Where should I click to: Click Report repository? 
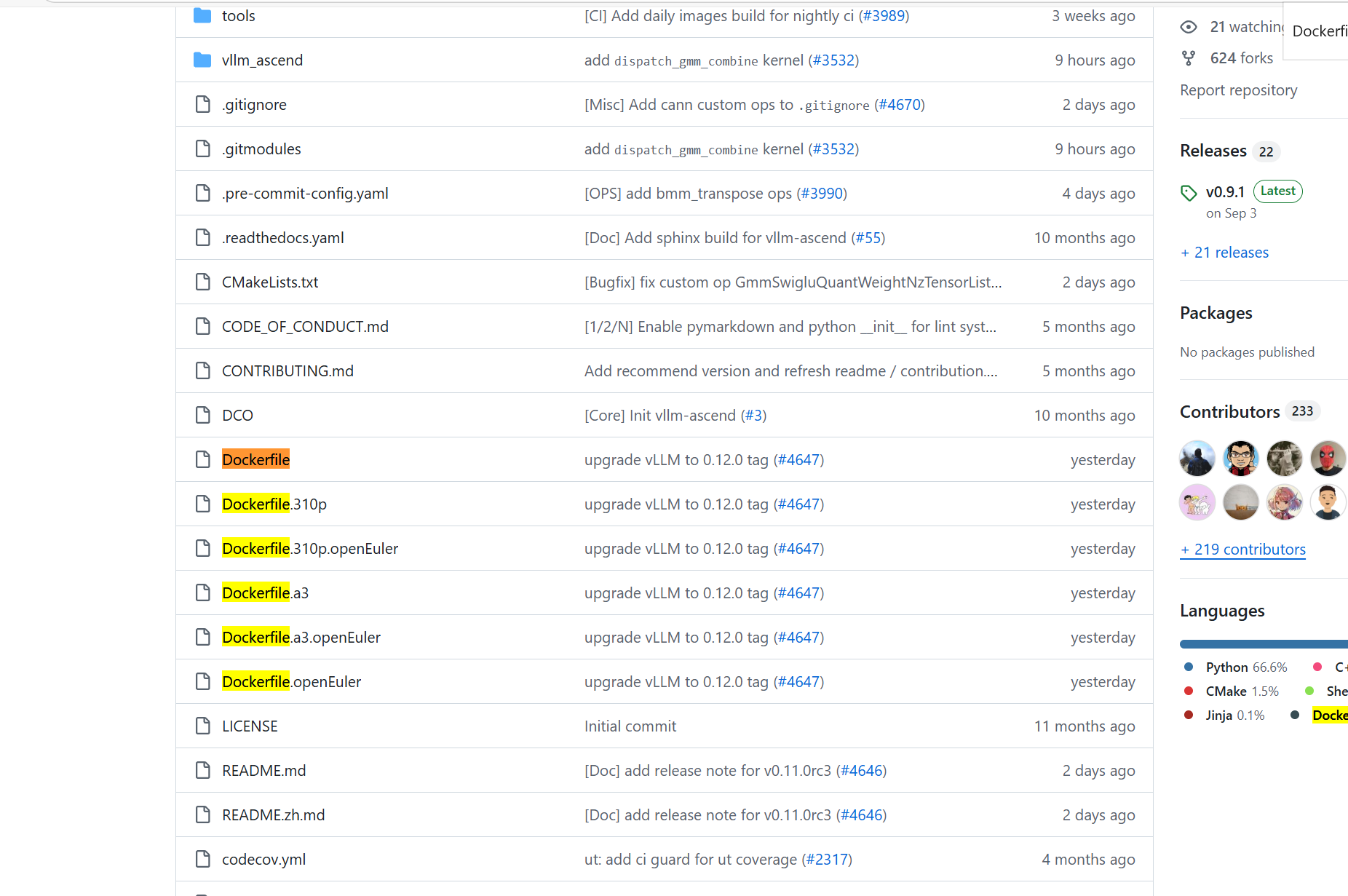click(x=1239, y=90)
